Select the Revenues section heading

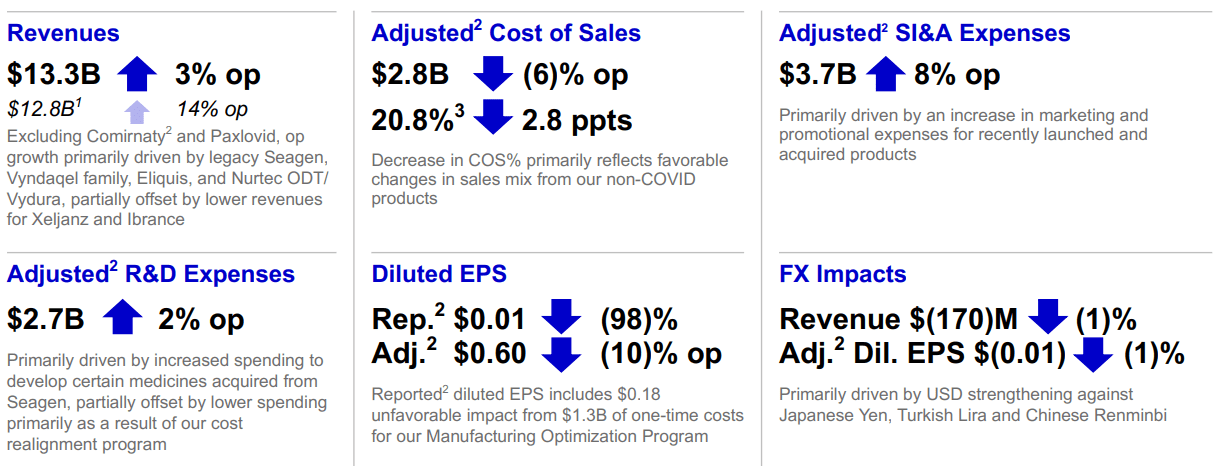[63, 33]
